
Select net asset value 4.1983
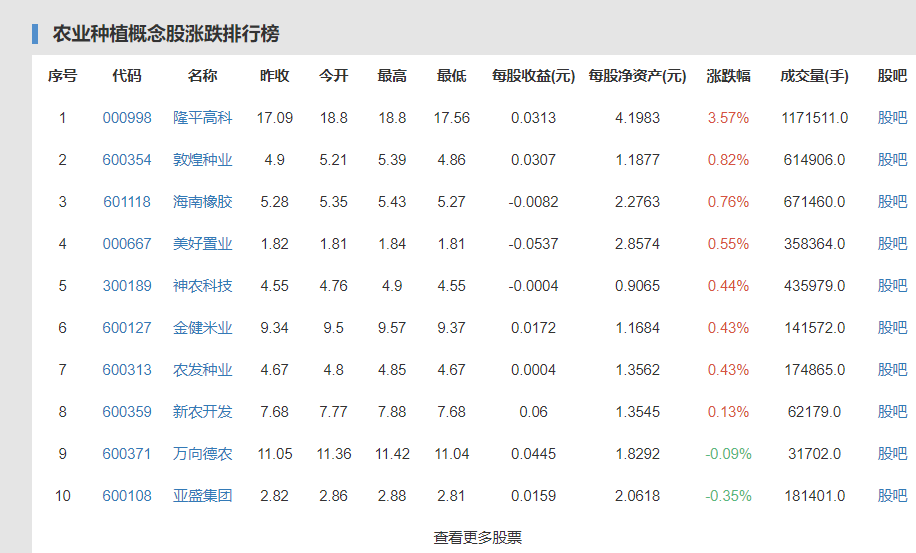637,118
